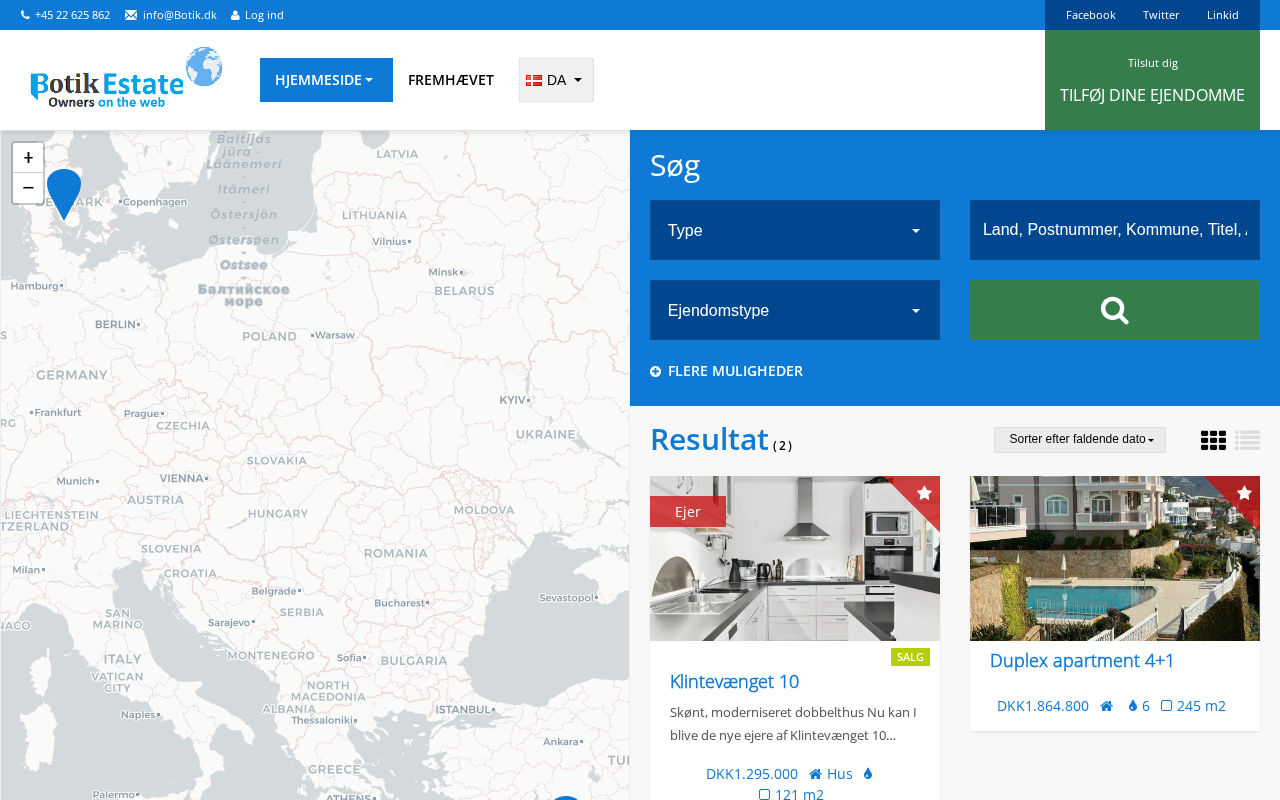This screenshot has height=800, width=1280.
Task: Click the location search input field
Action: (1114, 230)
